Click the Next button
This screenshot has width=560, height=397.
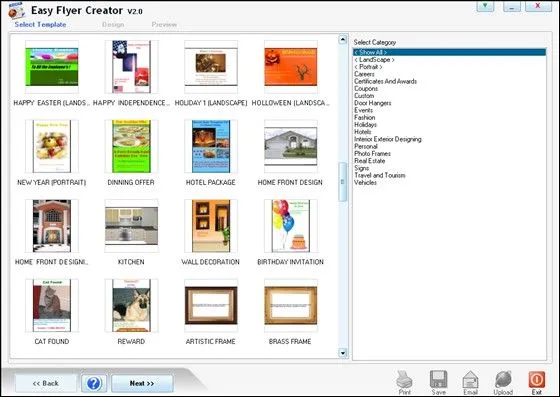[x=142, y=383]
